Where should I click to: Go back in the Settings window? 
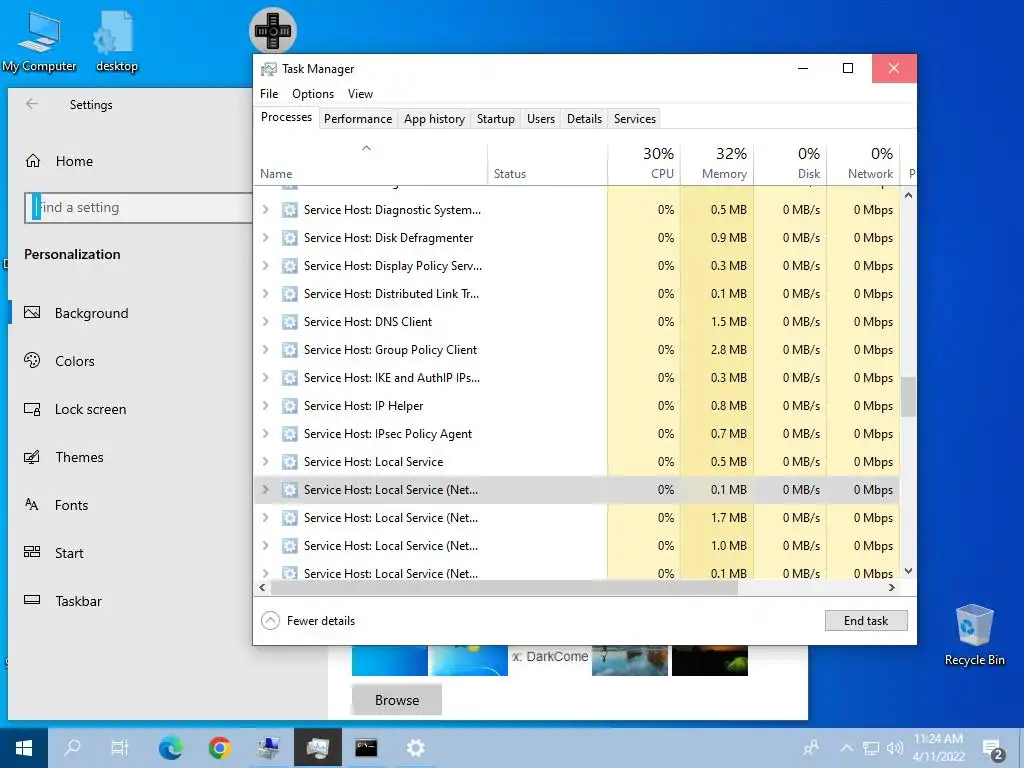pos(31,104)
